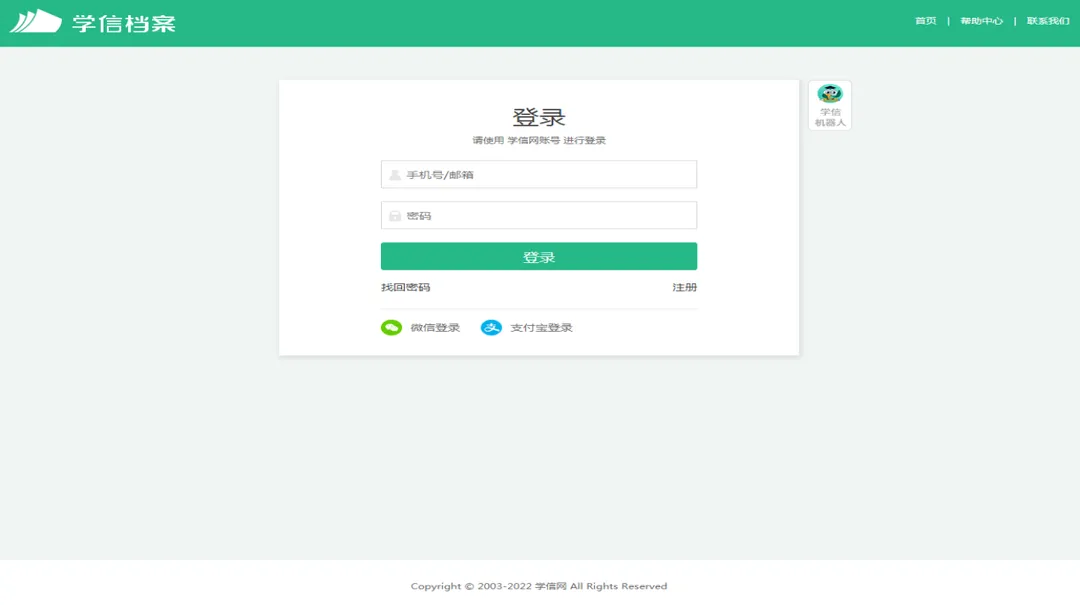
Task: Go to 首页 in top navigation
Action: [926, 21]
